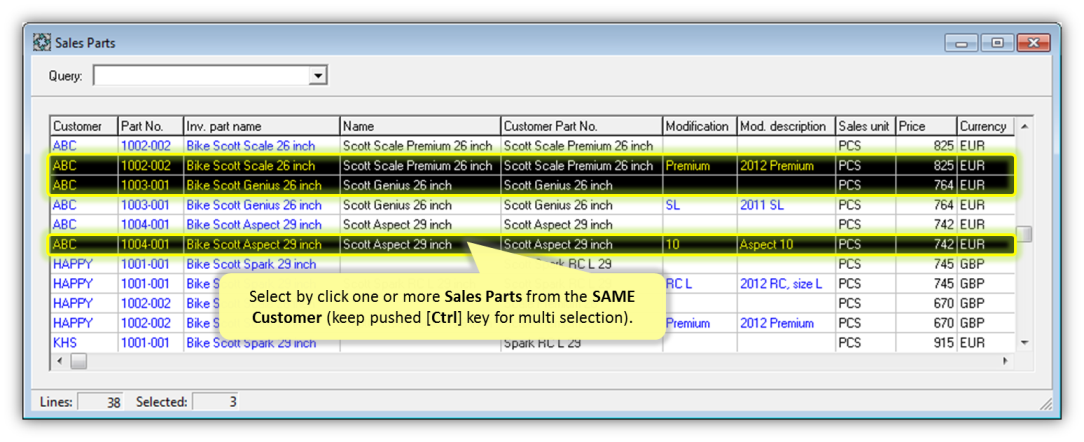Click the Sales Parts window icon

[x=42, y=43]
